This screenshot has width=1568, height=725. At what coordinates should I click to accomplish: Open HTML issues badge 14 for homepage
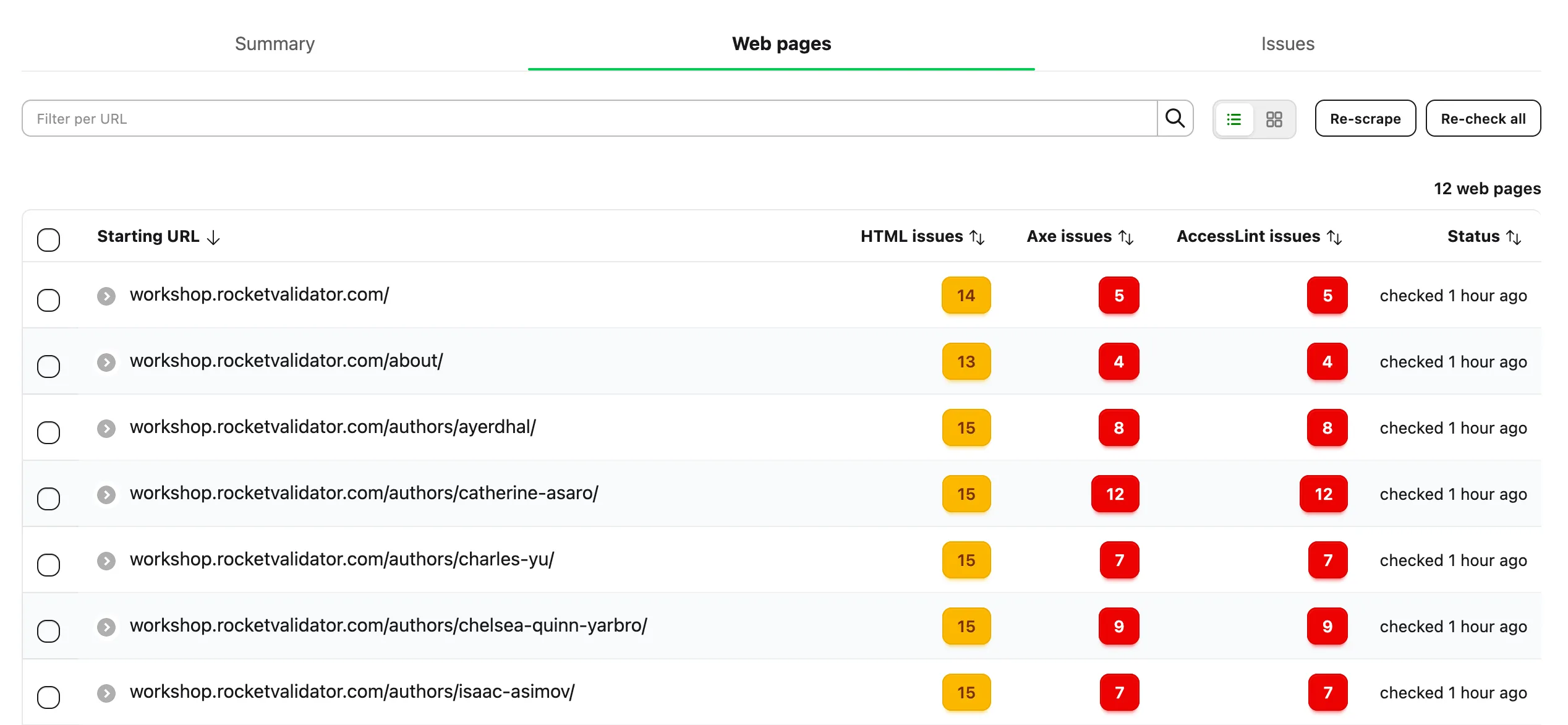coord(966,295)
